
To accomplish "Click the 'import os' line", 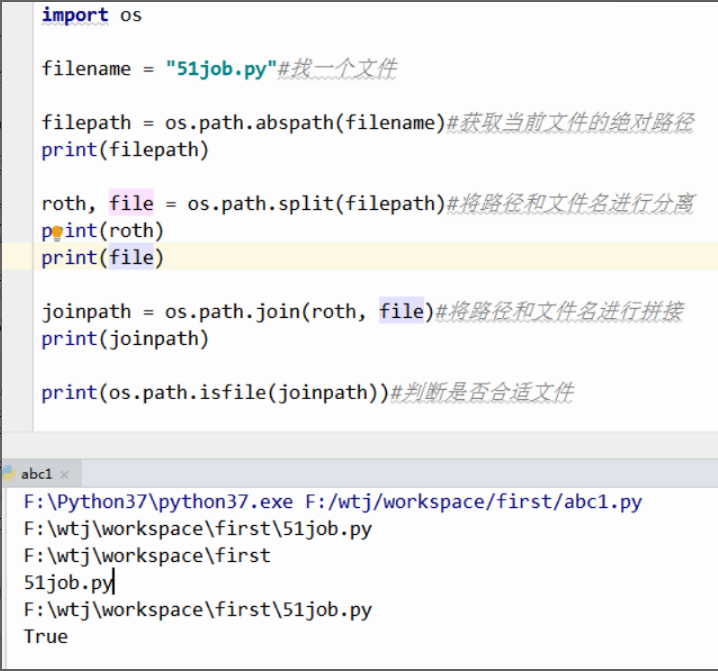I will 92,15.
